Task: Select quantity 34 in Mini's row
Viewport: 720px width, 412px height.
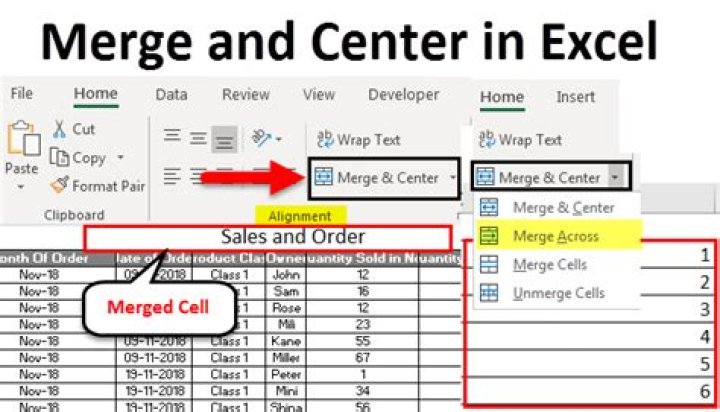Action: 362,391
